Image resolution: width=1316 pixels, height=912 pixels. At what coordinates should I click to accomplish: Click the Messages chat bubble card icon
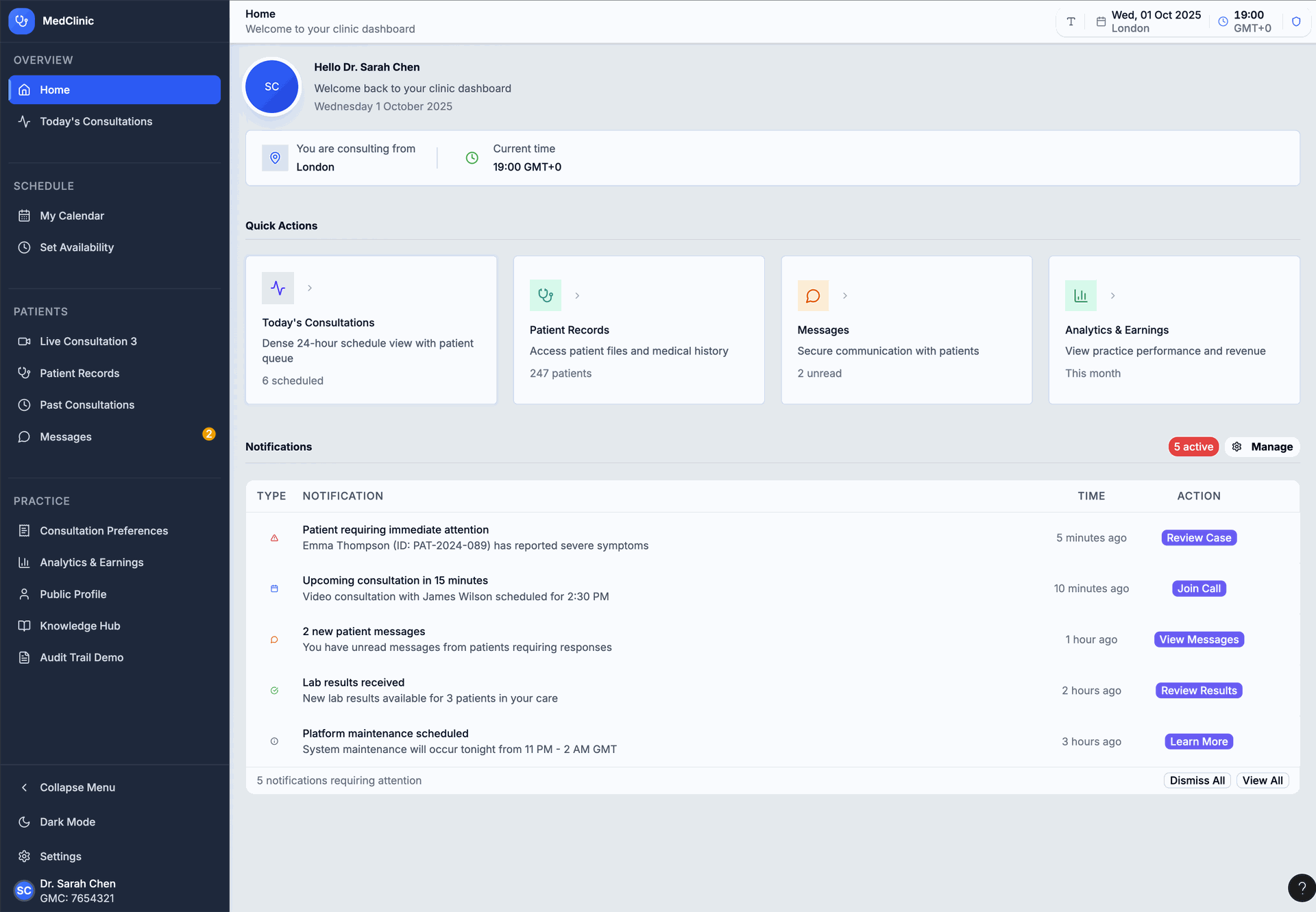pyautogui.click(x=813, y=295)
